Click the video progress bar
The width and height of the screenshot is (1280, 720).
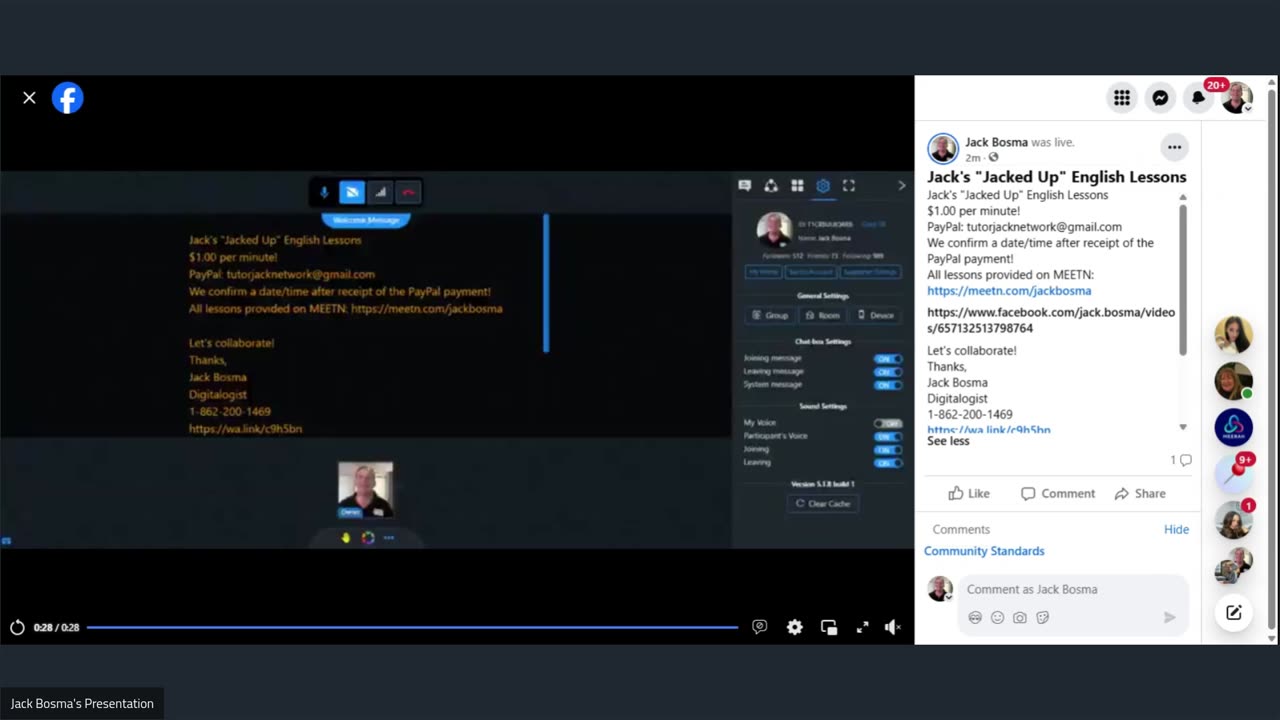412,627
